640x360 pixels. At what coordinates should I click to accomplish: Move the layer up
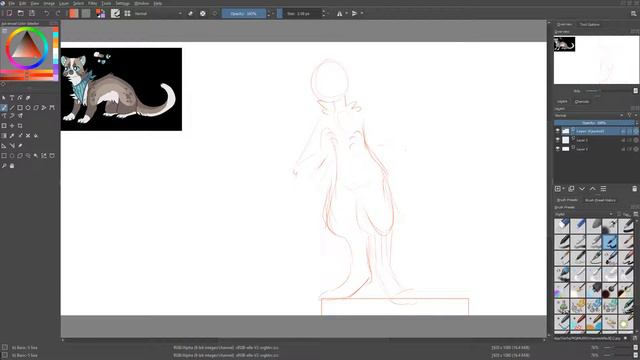[x=593, y=189]
